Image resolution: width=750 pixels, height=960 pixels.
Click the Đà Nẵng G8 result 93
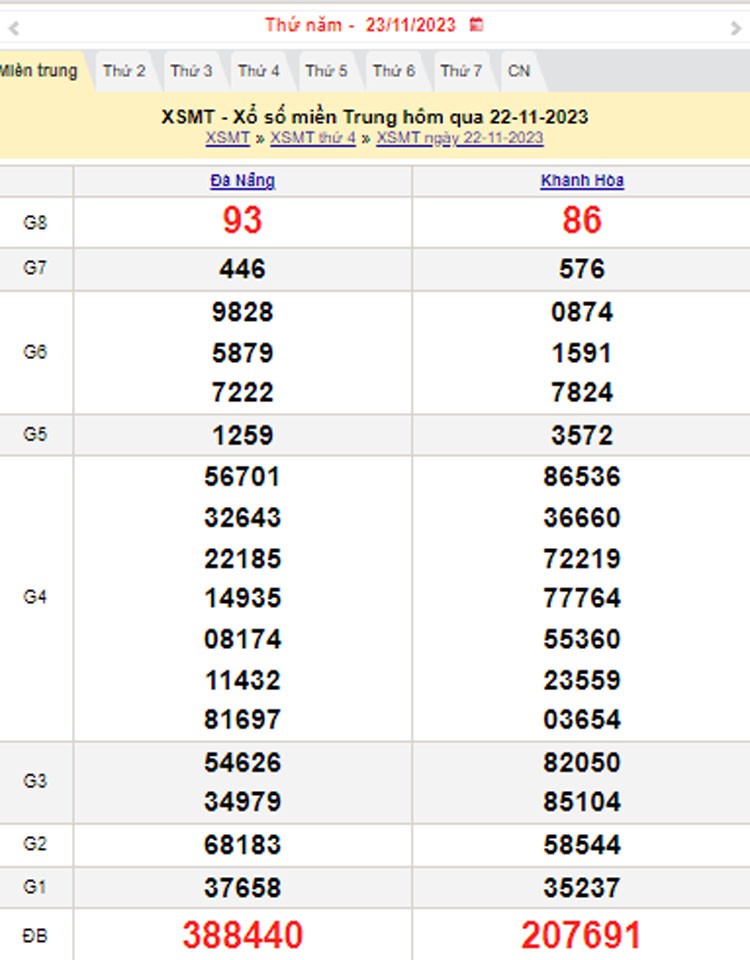242,221
